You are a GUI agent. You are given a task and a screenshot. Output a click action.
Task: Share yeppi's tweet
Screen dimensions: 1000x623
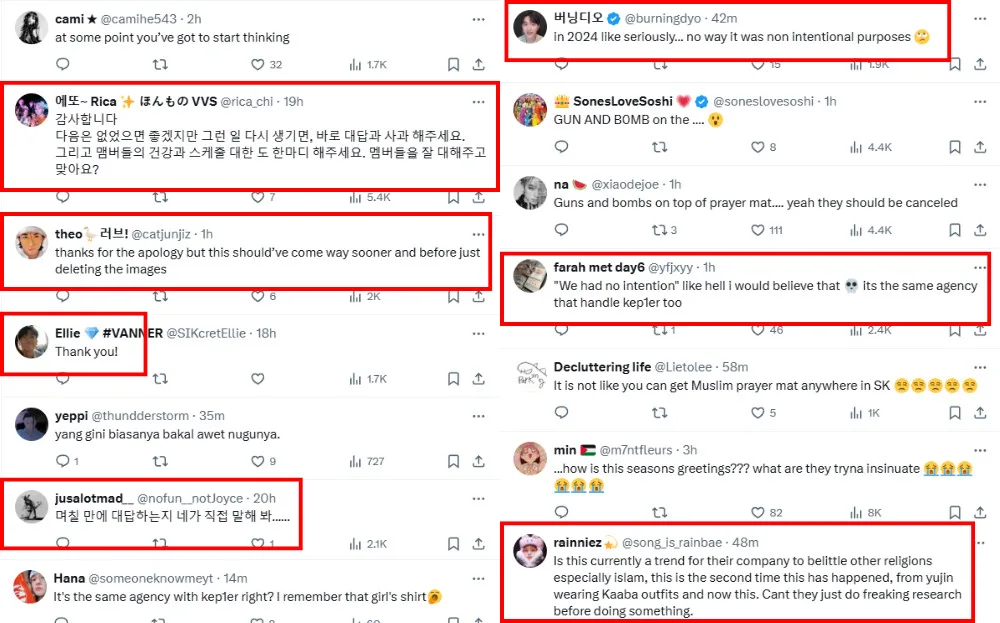coord(482,461)
